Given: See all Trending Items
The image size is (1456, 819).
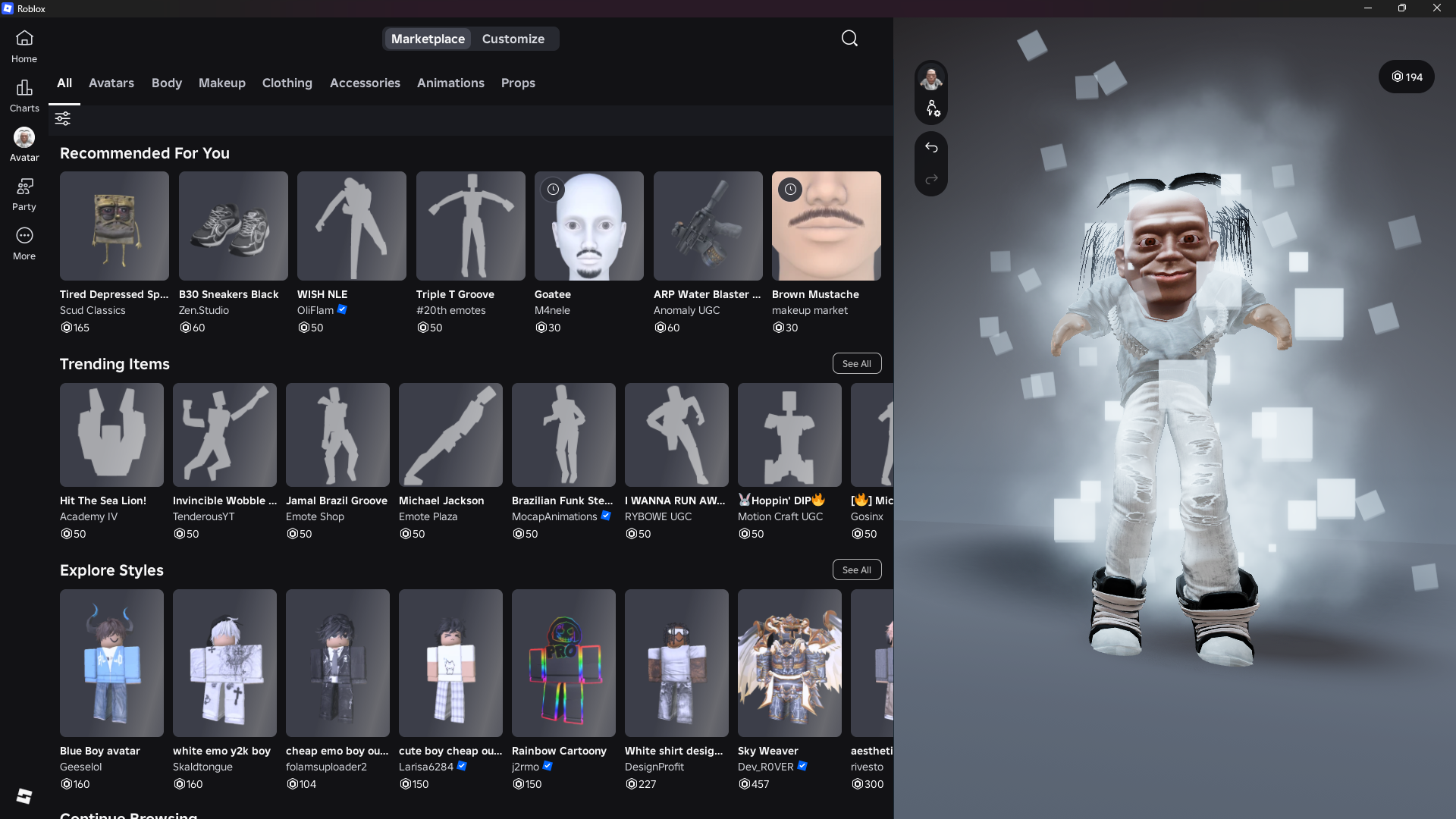Looking at the screenshot, I should tap(857, 364).
